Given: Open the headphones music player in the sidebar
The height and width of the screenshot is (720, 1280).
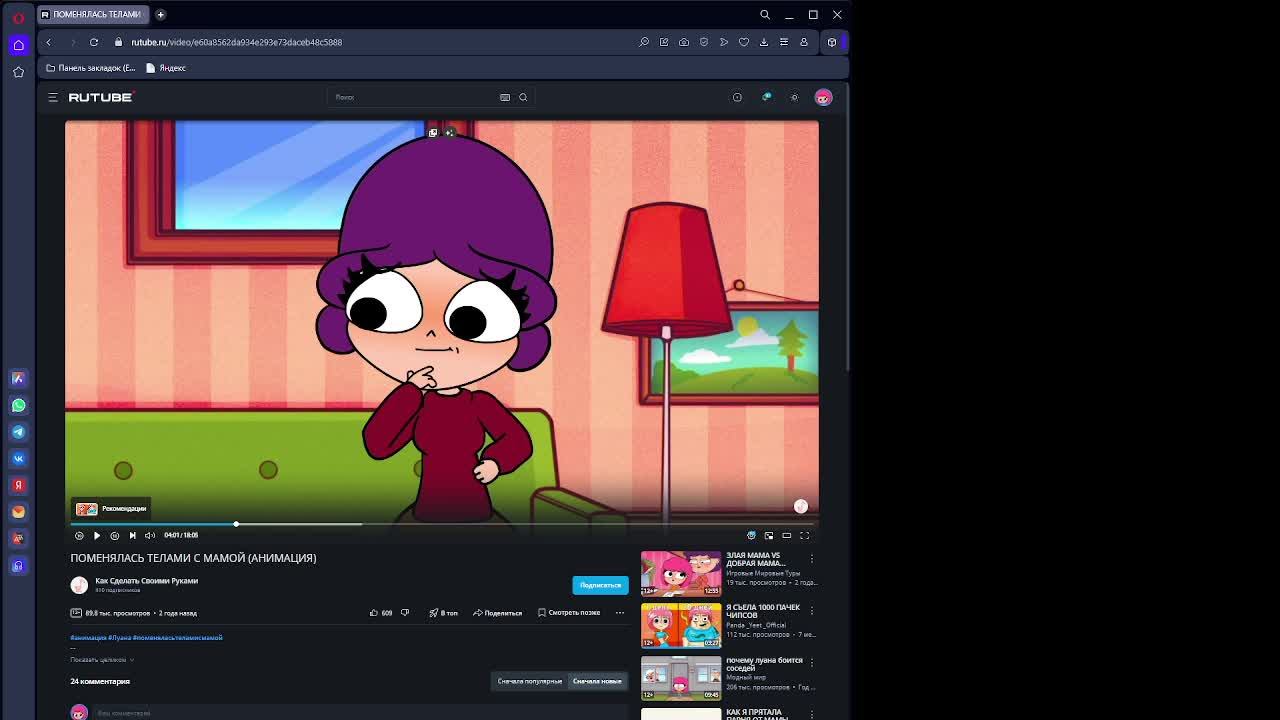Looking at the screenshot, I should (18, 565).
